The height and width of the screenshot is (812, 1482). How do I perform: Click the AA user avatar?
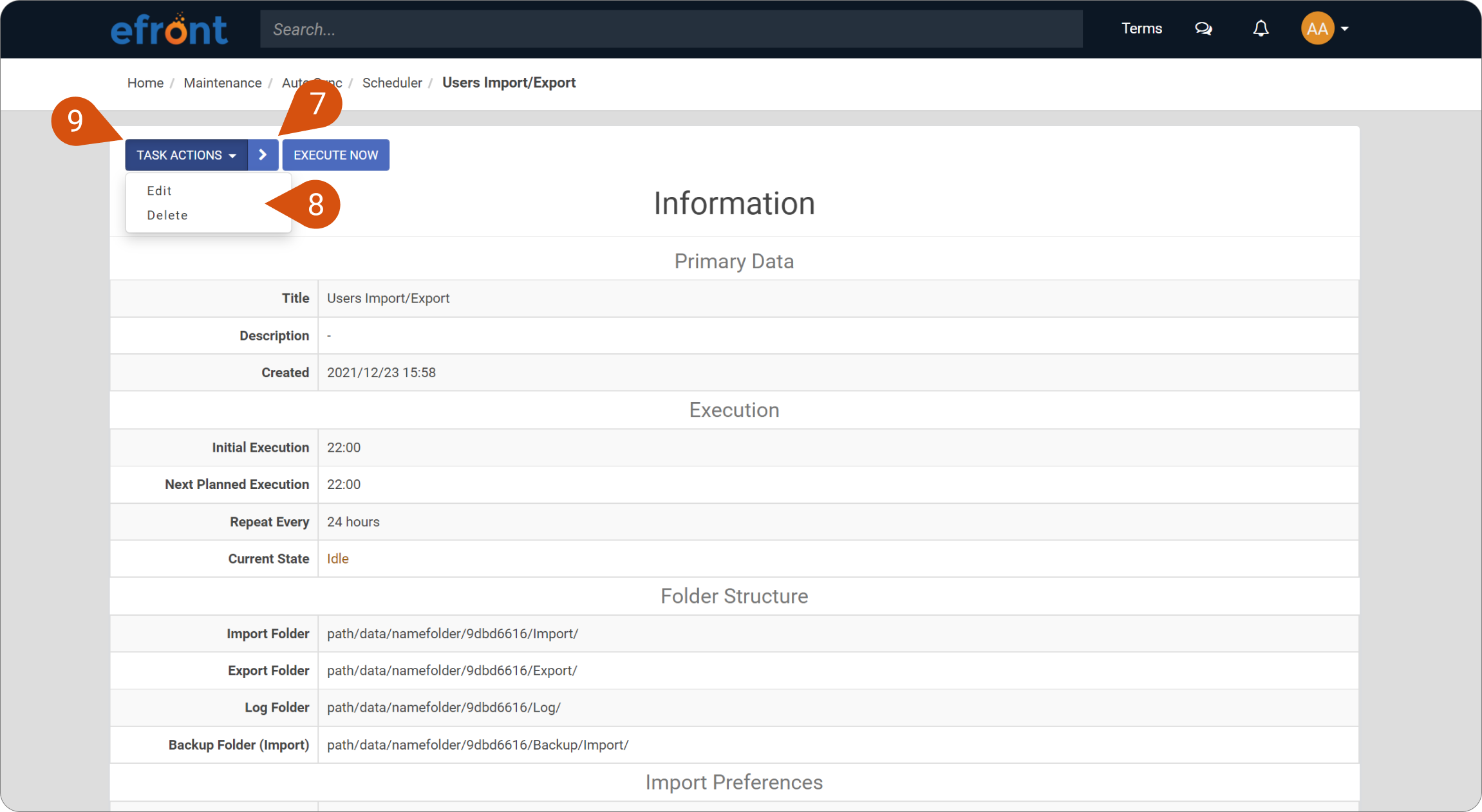pyautogui.click(x=1317, y=29)
